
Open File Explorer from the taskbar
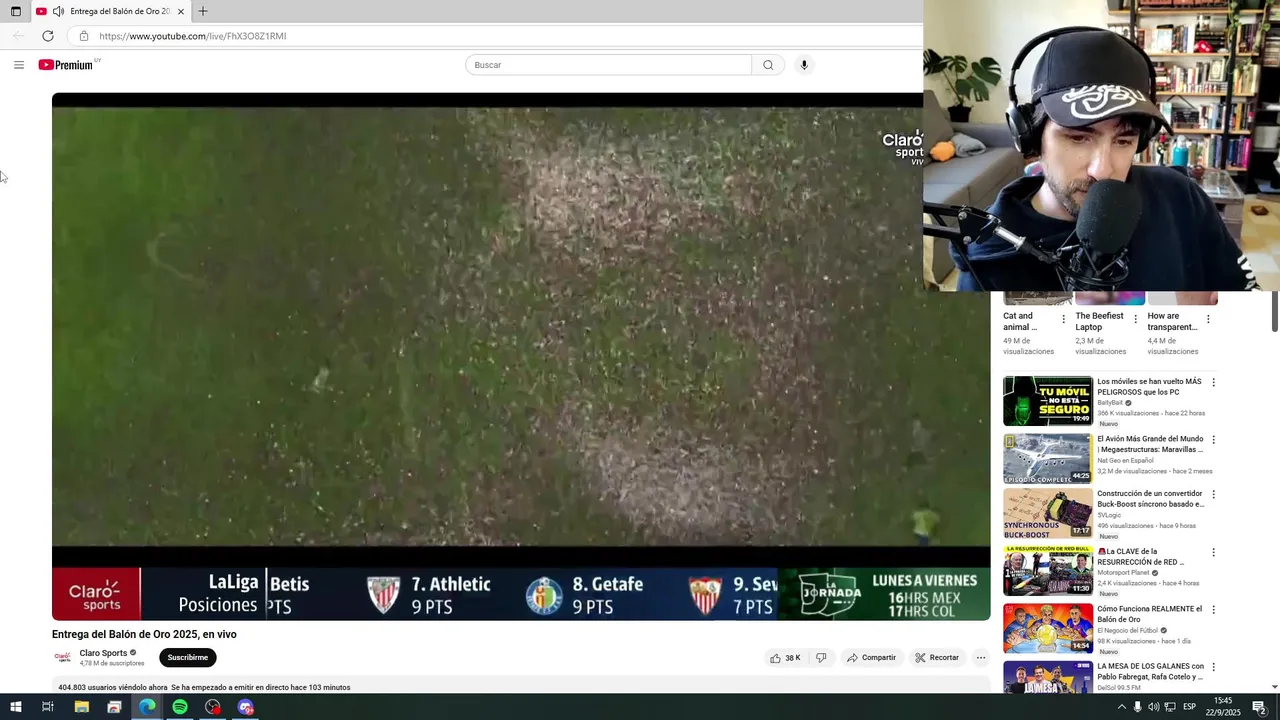(x=81, y=707)
